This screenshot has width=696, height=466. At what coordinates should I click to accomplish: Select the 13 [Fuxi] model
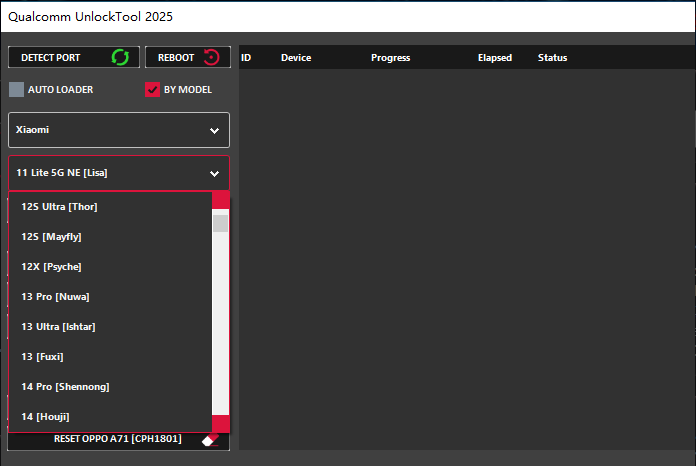[43, 357]
